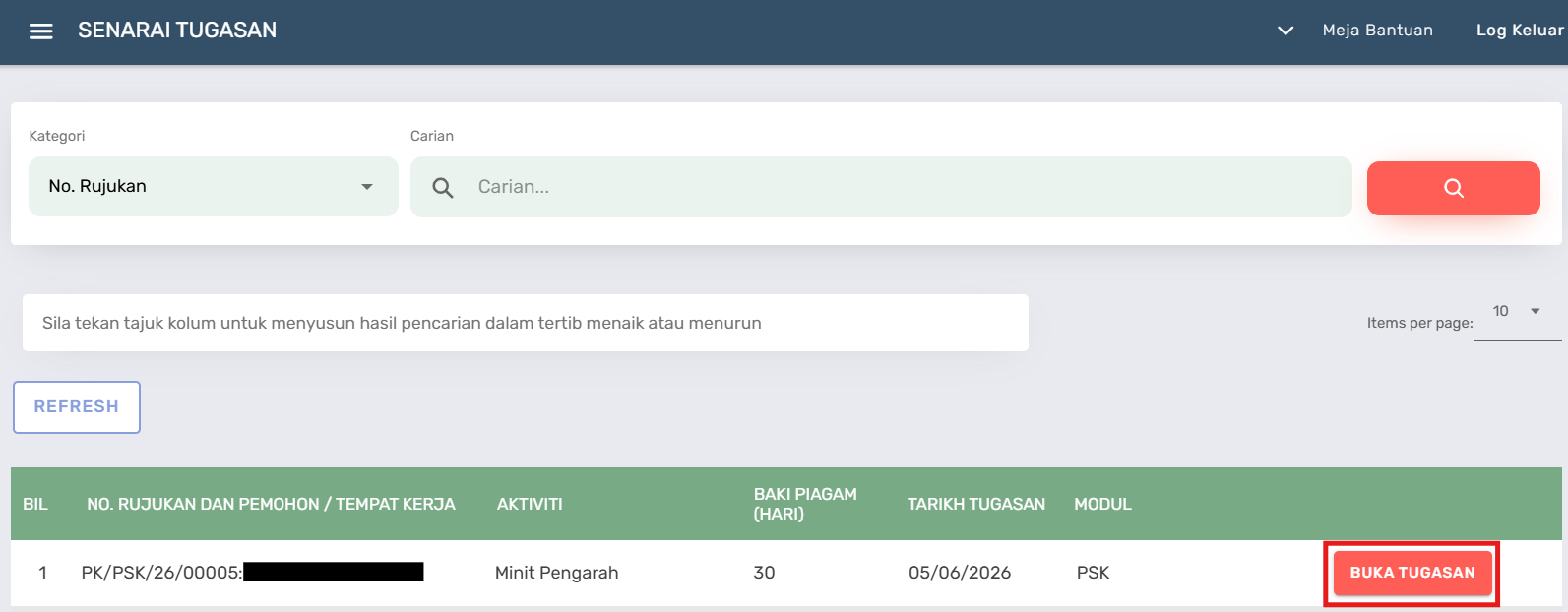This screenshot has height=612, width=1568.
Task: Click the magnifier icon inside Carian field
Action: pos(443,187)
